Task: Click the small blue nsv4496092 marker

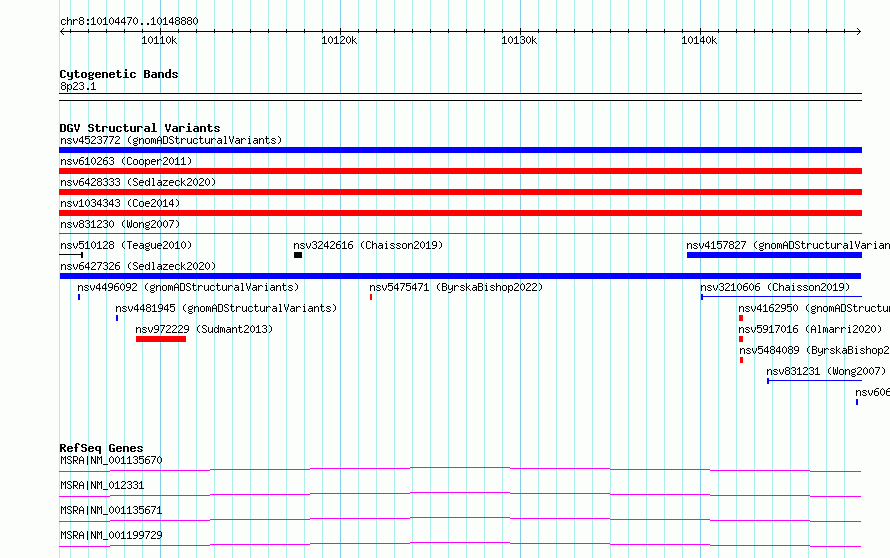Action: (79, 297)
